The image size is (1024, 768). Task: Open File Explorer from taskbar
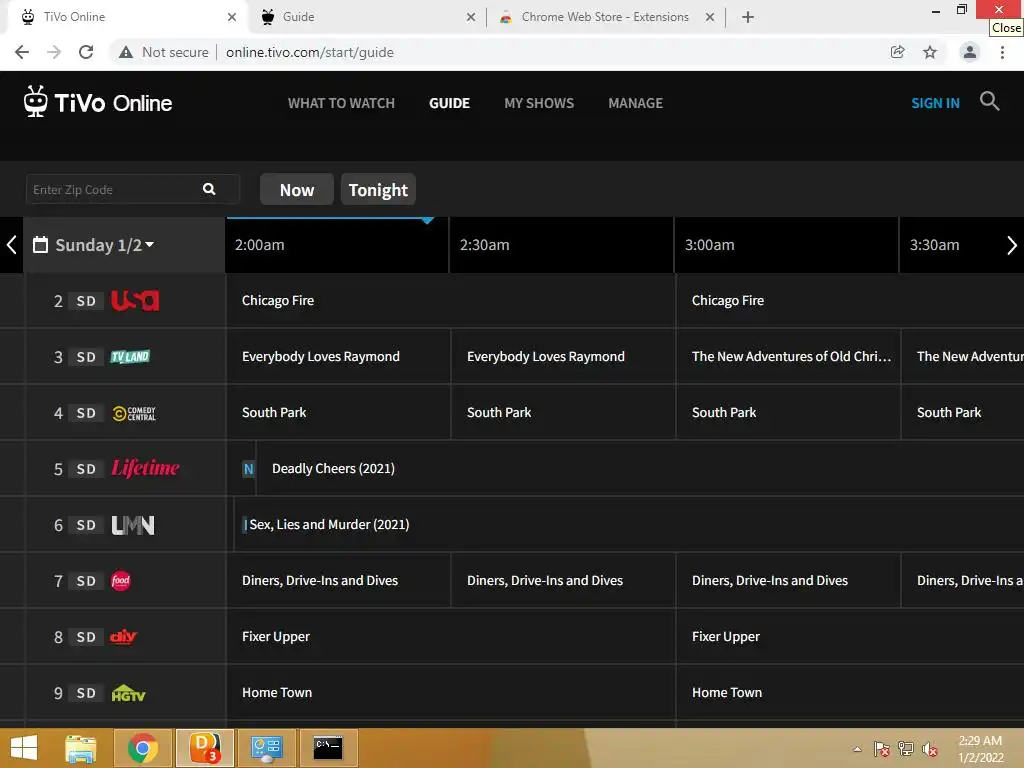81,748
